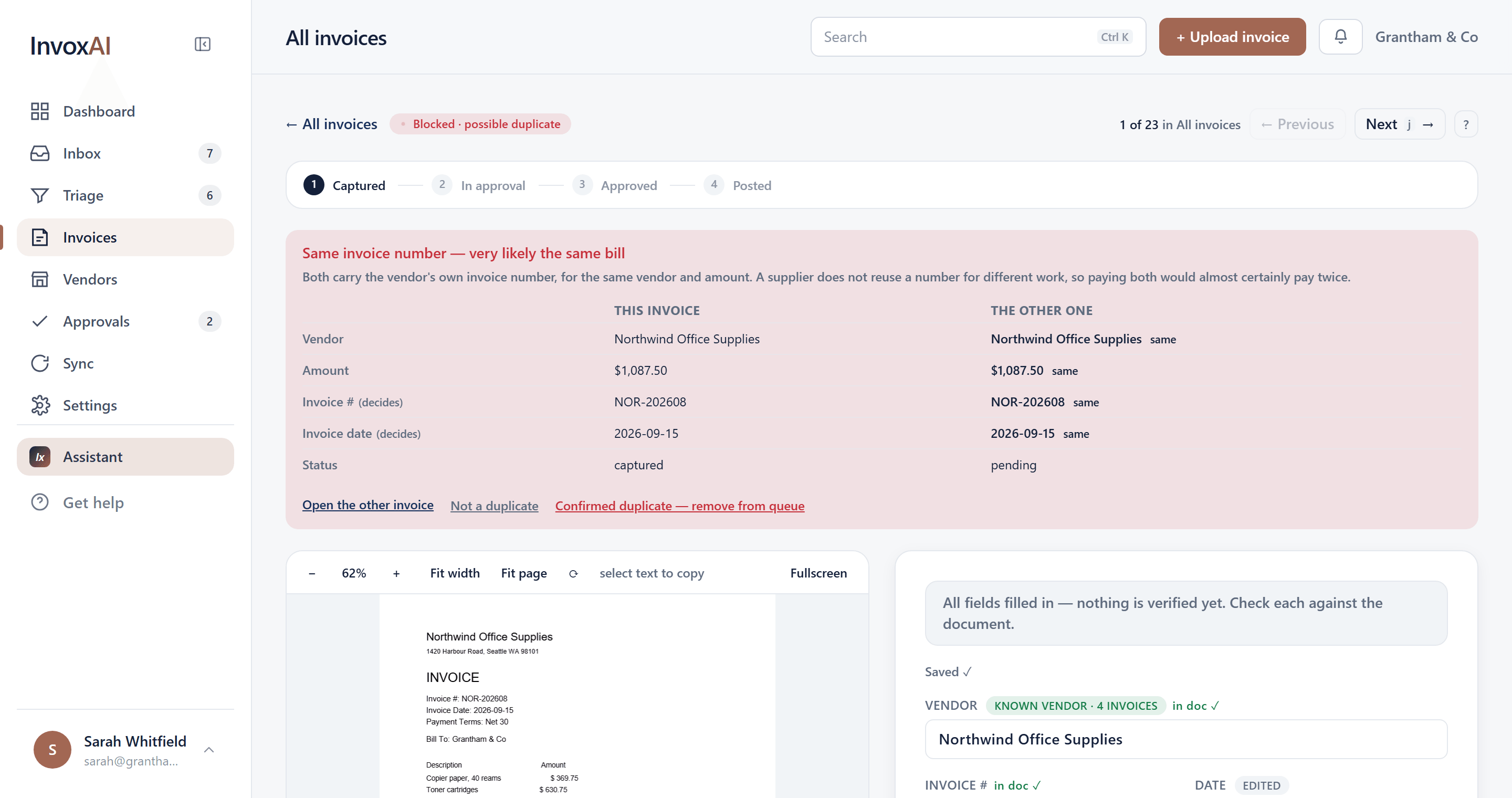Zoom out the document with minus
Viewport: 1512px width, 798px height.
click(x=312, y=573)
